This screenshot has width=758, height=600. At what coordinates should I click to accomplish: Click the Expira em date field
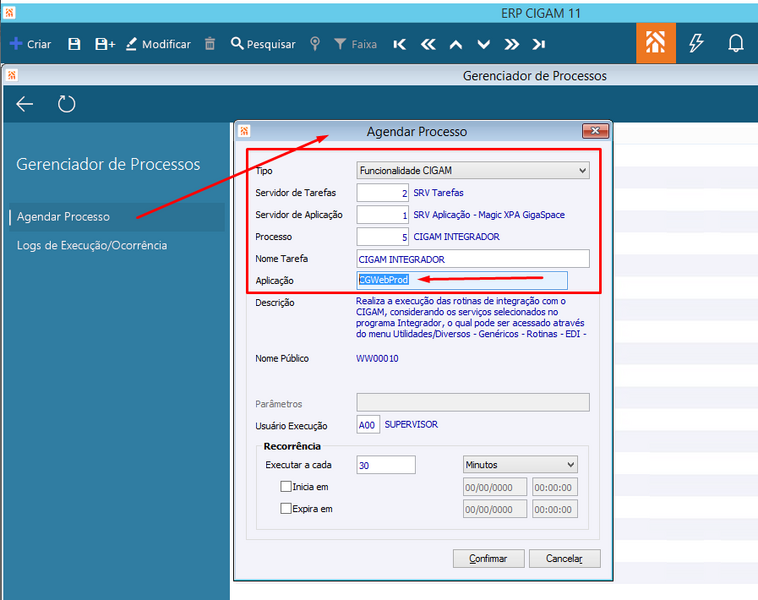point(495,509)
